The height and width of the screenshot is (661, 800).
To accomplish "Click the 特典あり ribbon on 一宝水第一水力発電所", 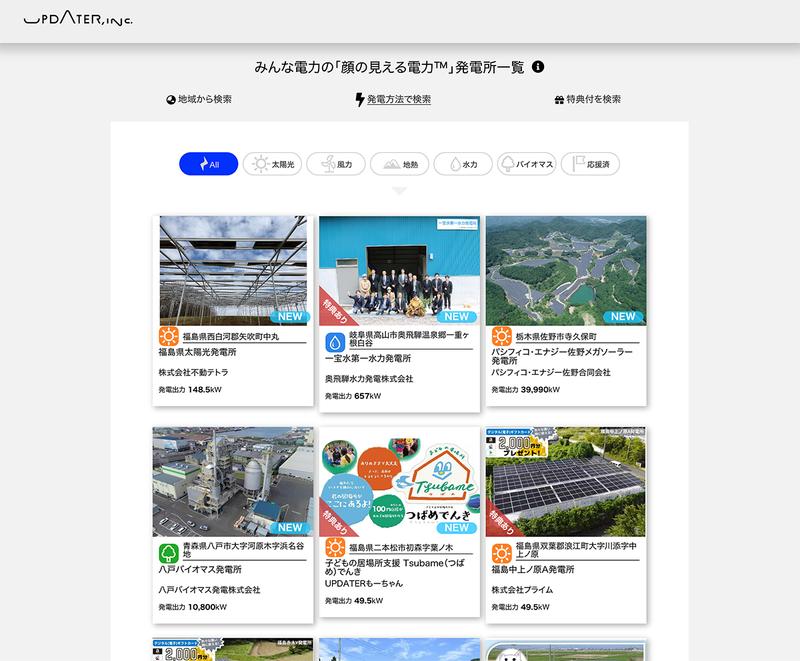I will point(335,311).
